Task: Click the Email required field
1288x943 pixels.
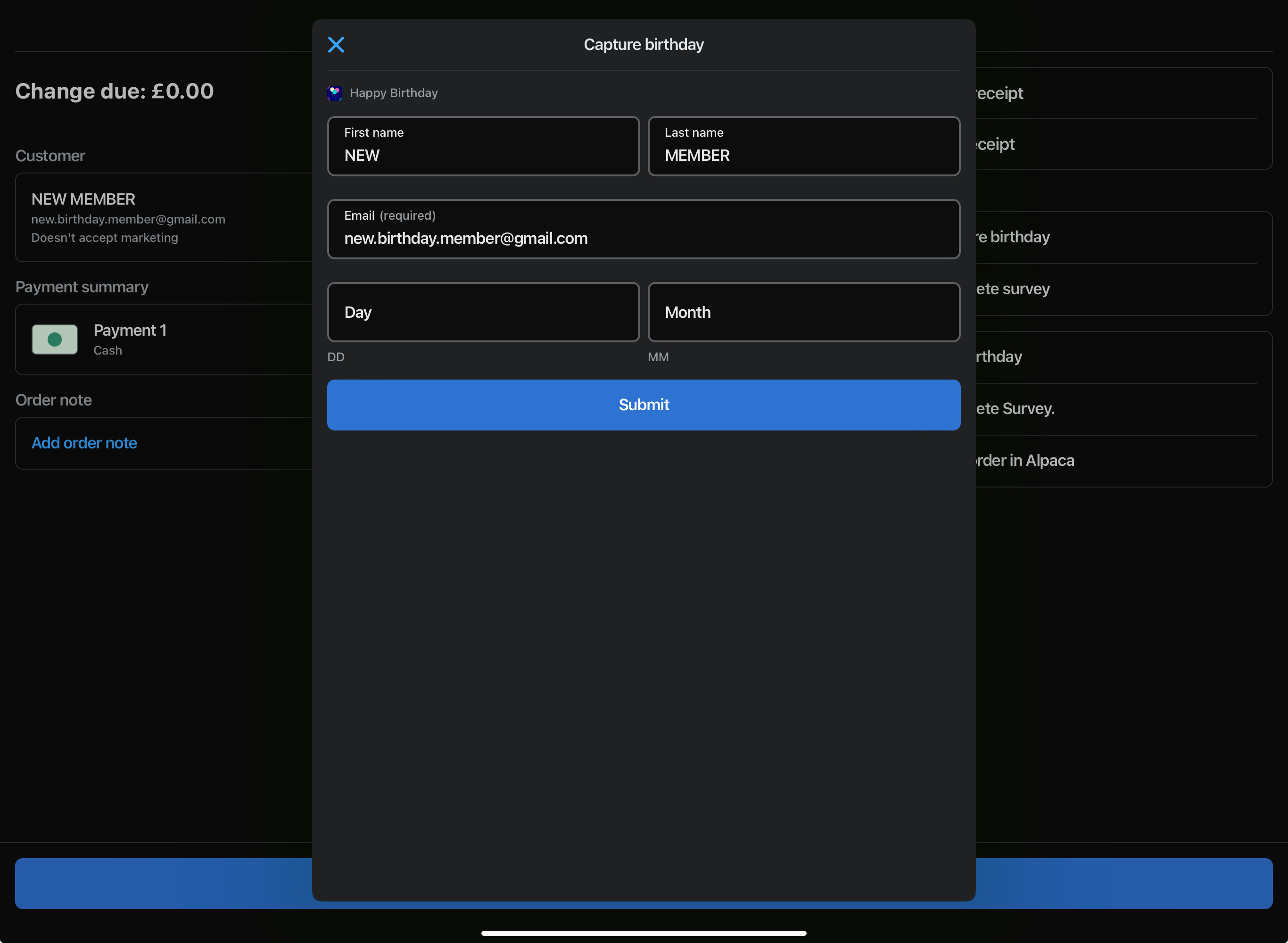Action: (643, 230)
